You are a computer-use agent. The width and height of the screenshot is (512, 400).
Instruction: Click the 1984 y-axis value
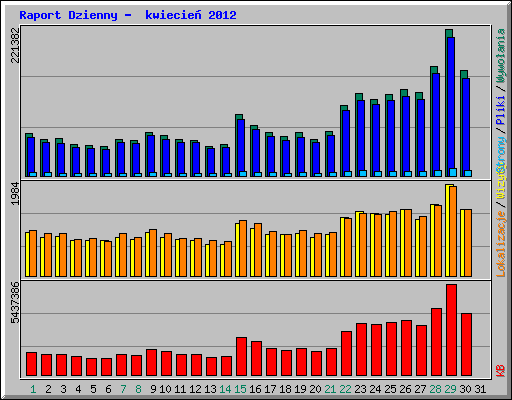pos(15,194)
